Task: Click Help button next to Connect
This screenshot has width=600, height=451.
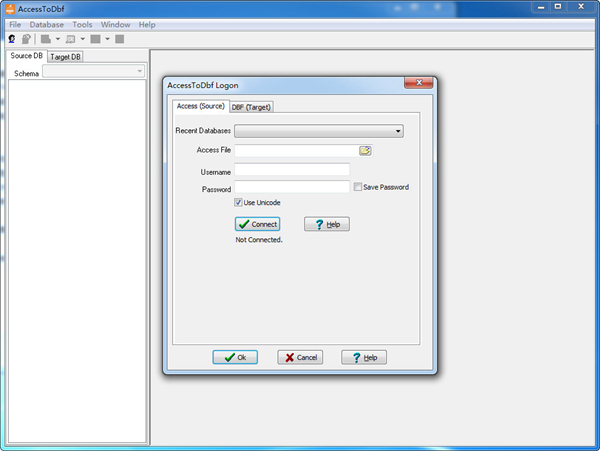Action: pyautogui.click(x=327, y=224)
